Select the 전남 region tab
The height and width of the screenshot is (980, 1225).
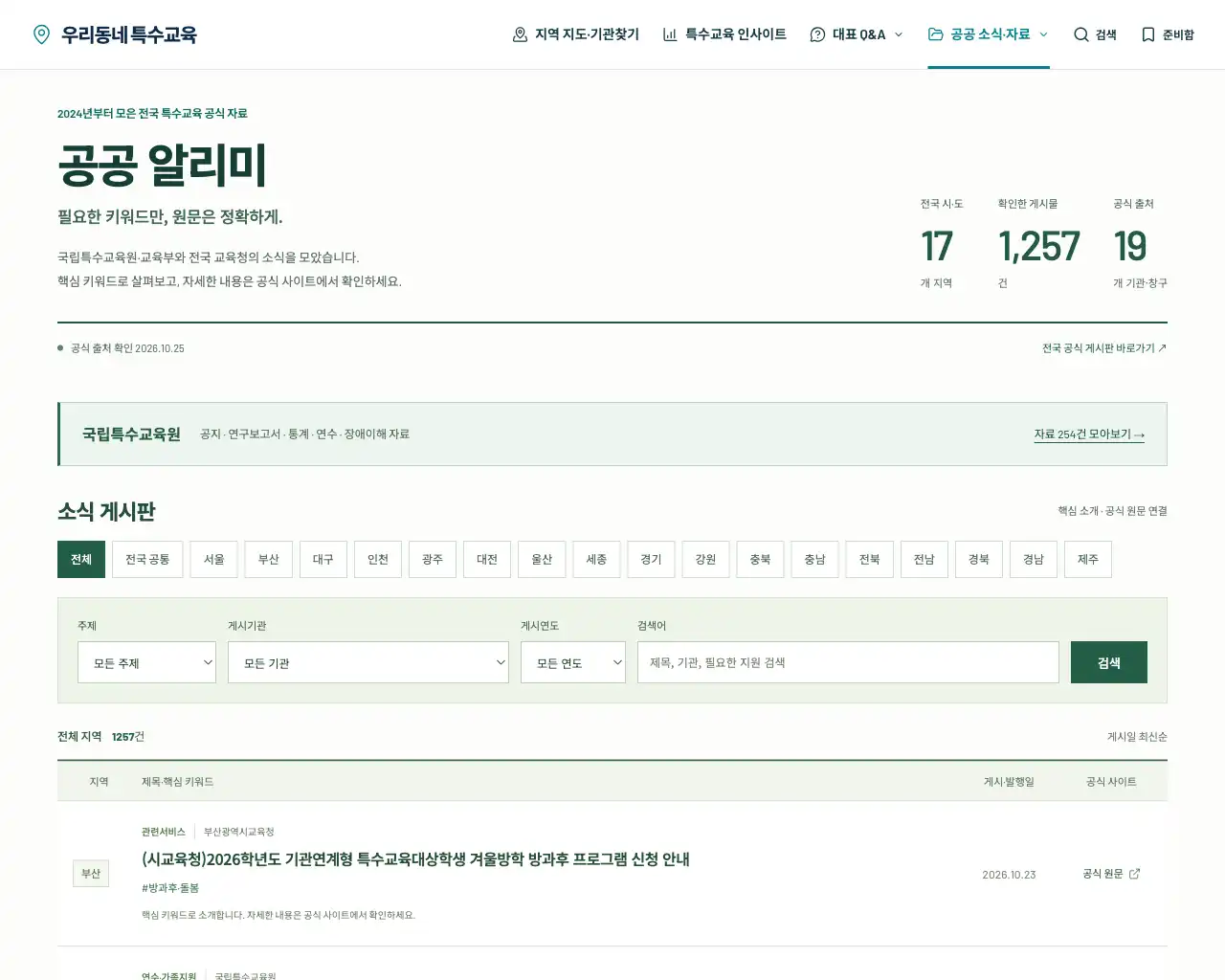[924, 559]
